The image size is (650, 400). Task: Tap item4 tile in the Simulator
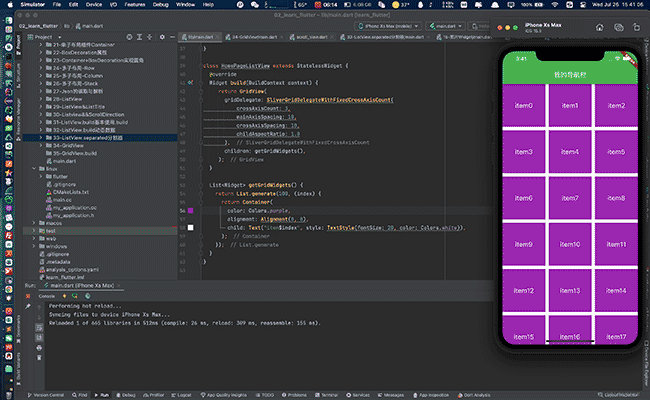(x=570, y=152)
